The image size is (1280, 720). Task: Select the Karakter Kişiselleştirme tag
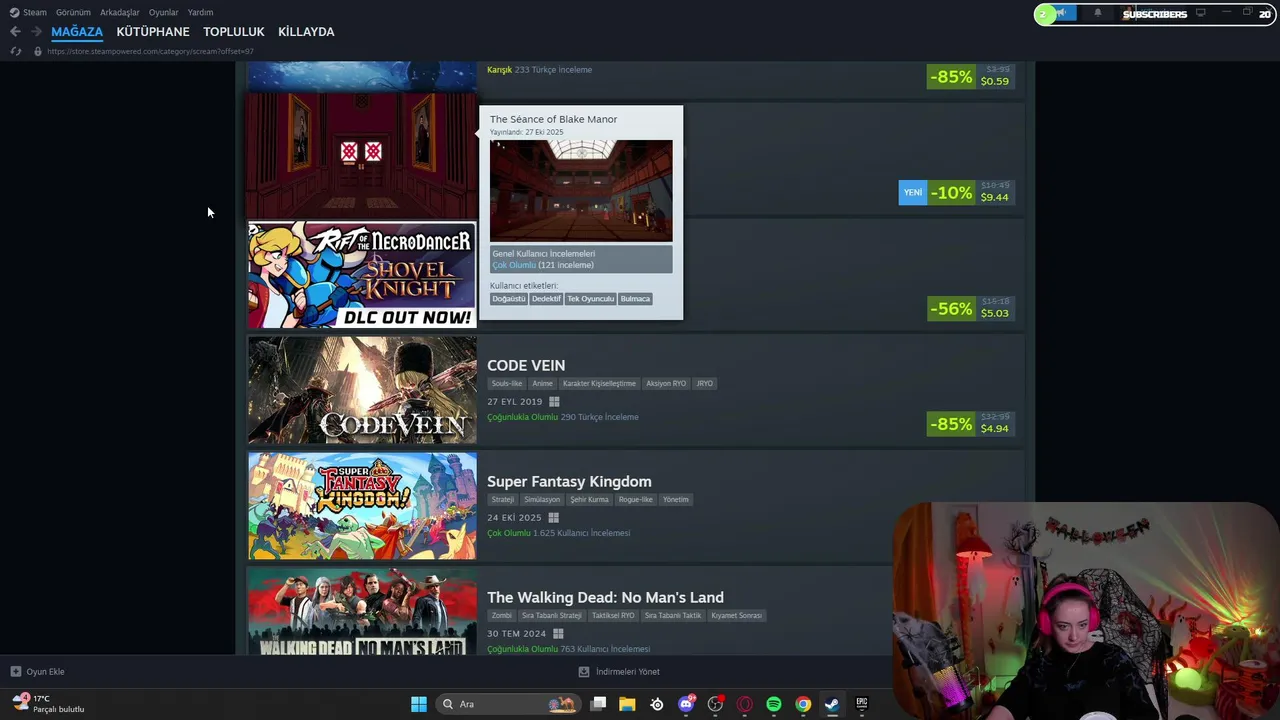[599, 384]
